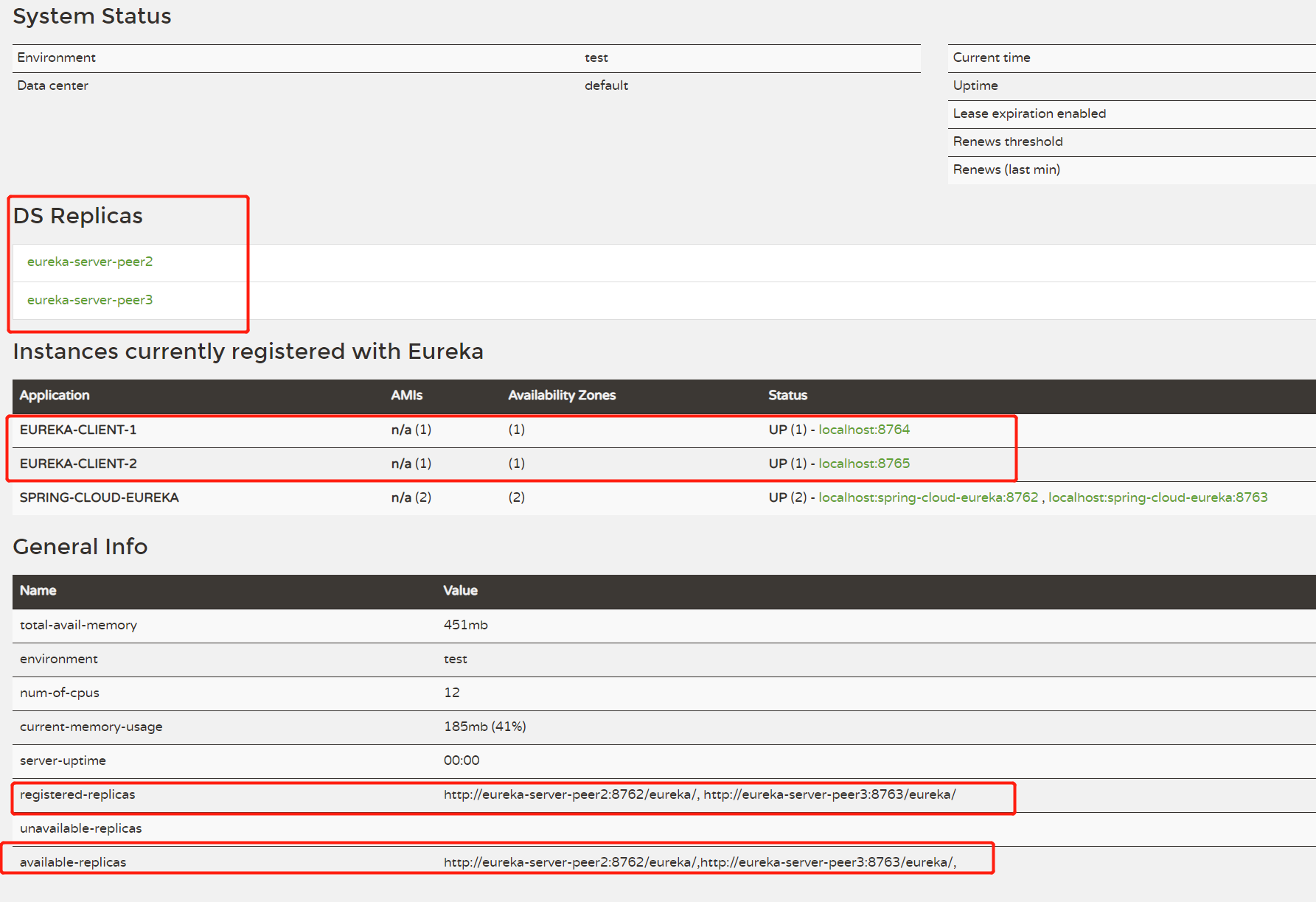
Task: Select the Data center value default
Action: [607, 85]
